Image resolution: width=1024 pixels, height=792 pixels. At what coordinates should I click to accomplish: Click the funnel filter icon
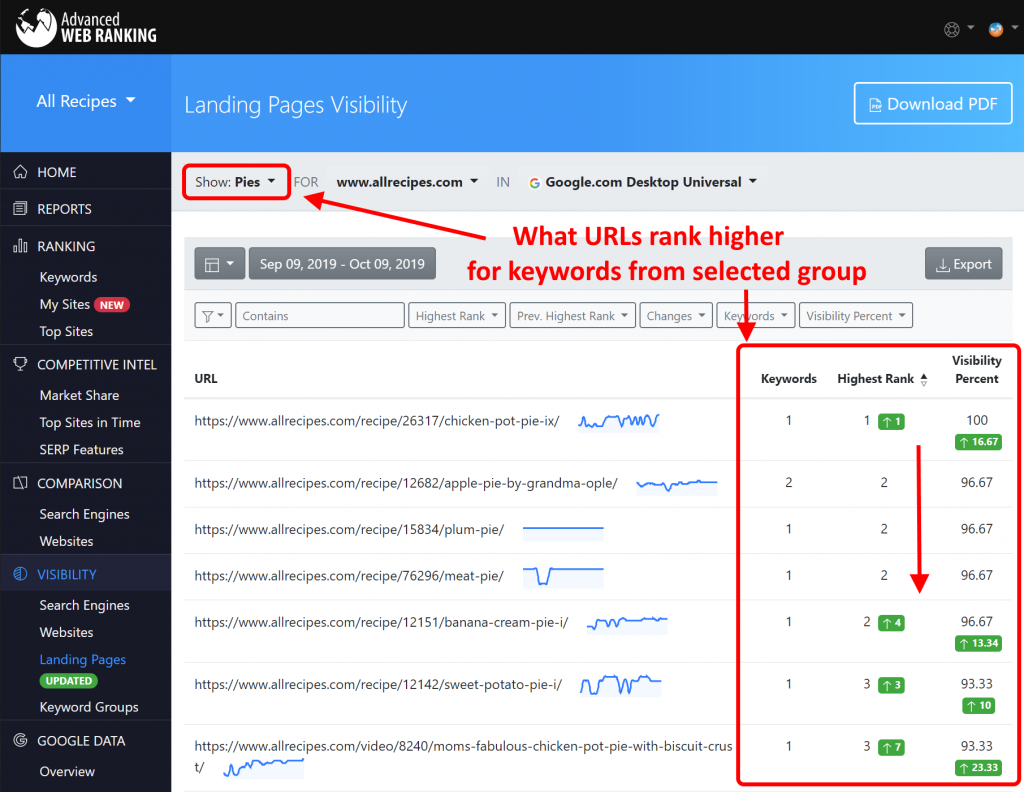tap(213, 316)
